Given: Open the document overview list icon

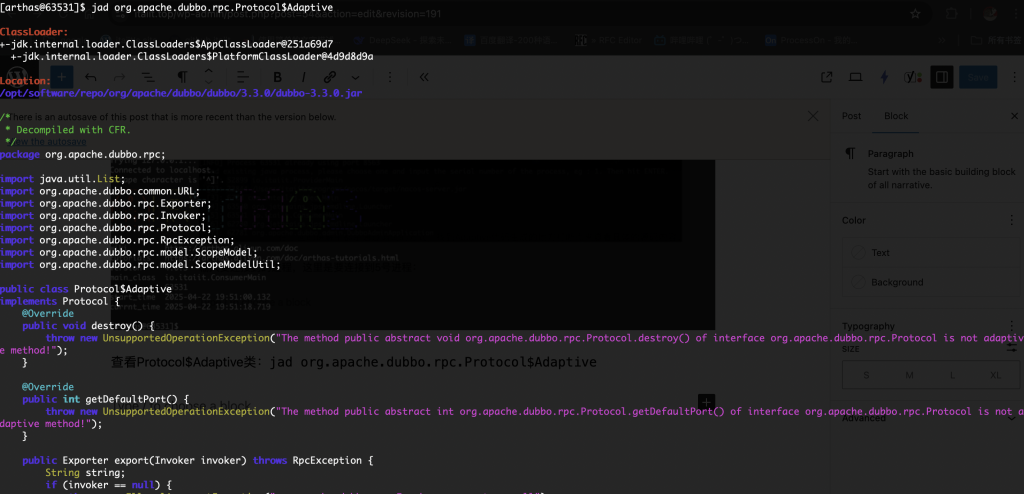Looking at the screenshot, I should [148, 77].
